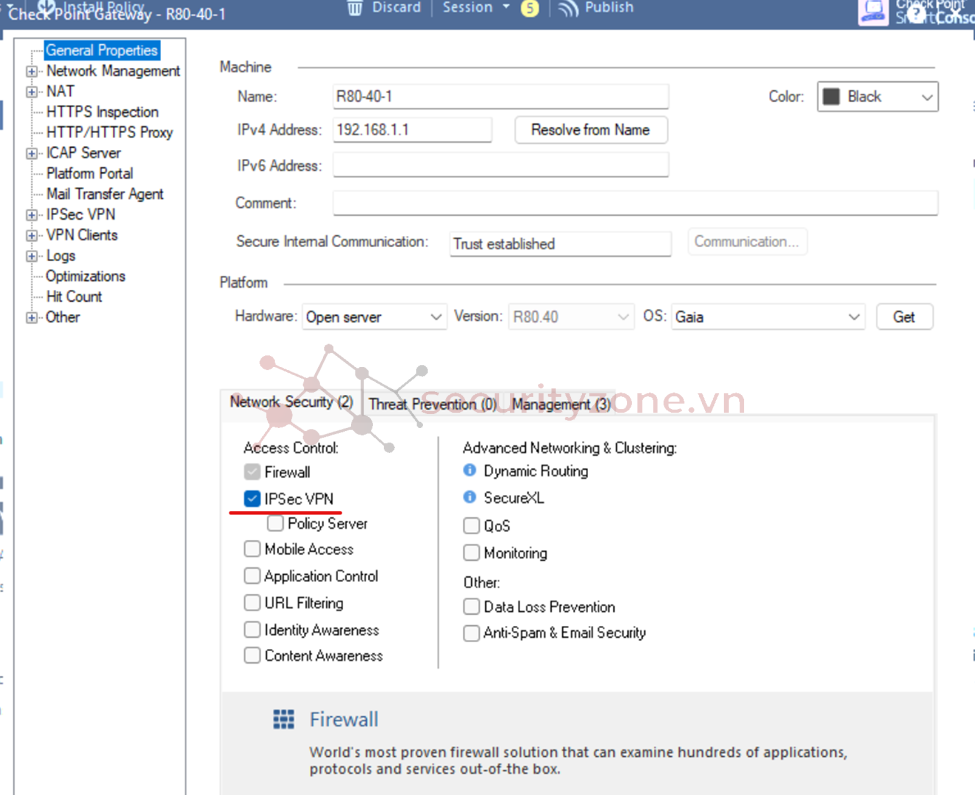Select Optimizations in tree

[x=85, y=276]
